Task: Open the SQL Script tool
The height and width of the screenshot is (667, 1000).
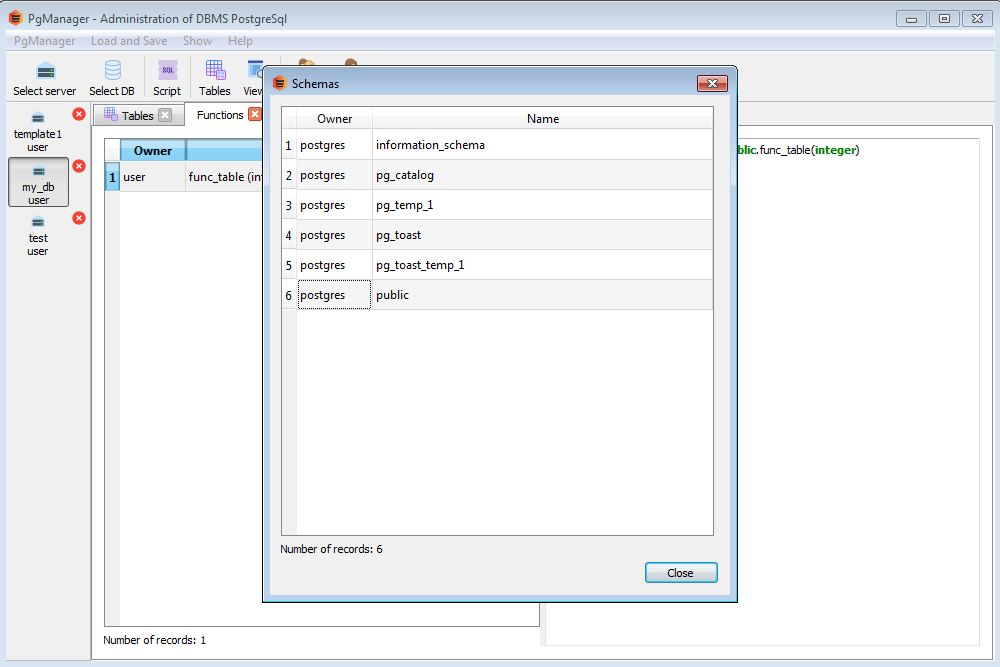Action: click(x=167, y=77)
